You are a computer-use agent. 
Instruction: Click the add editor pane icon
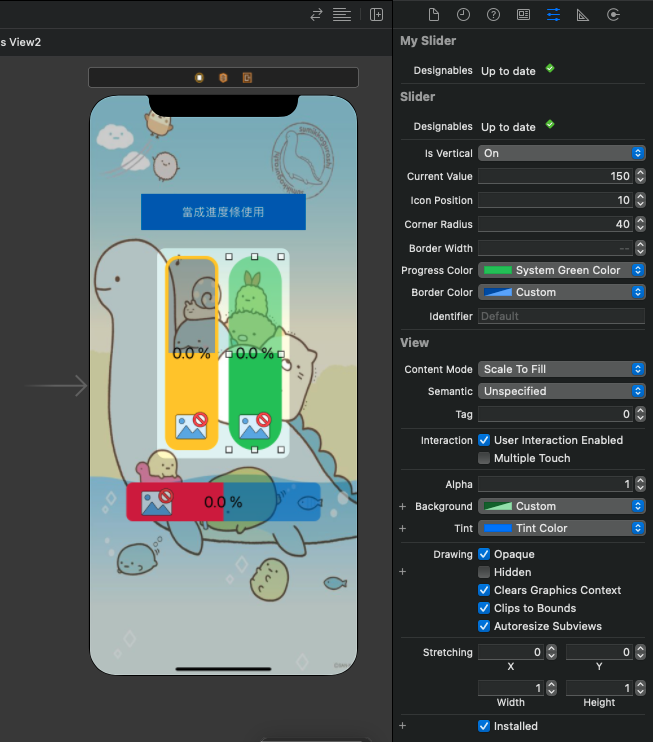coord(377,15)
